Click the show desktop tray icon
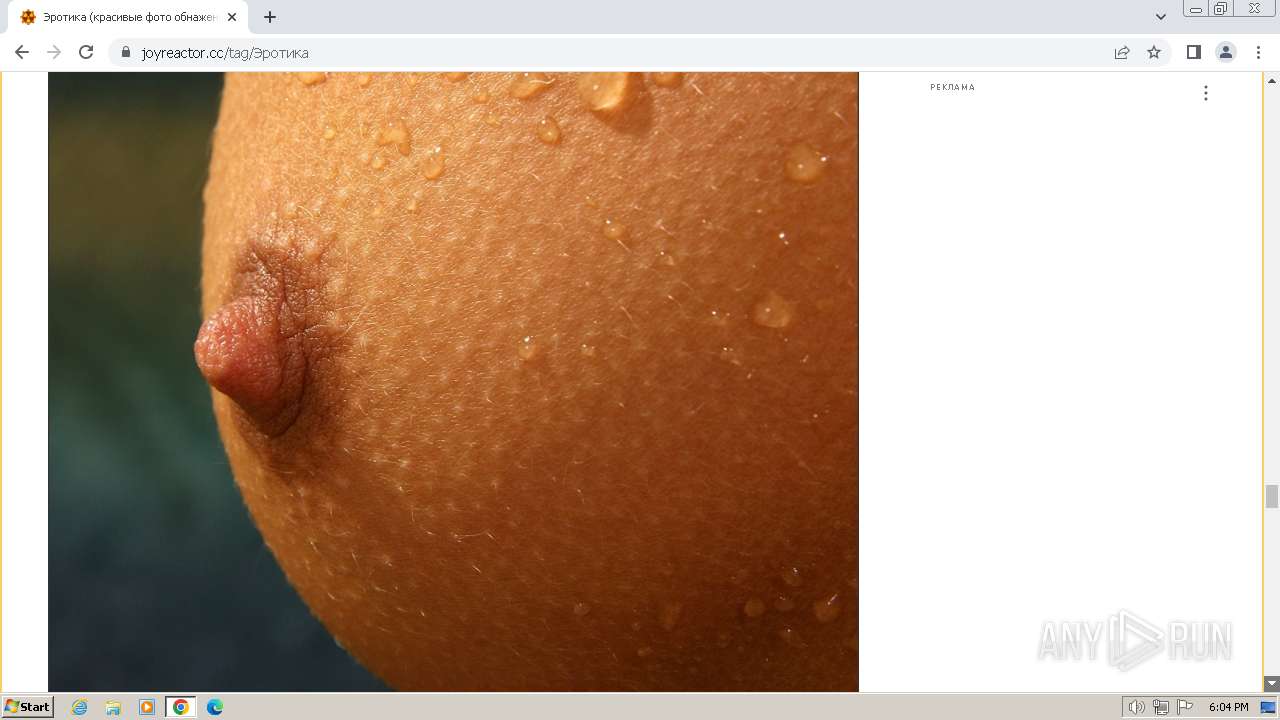The image size is (1280, 720). [1268, 707]
